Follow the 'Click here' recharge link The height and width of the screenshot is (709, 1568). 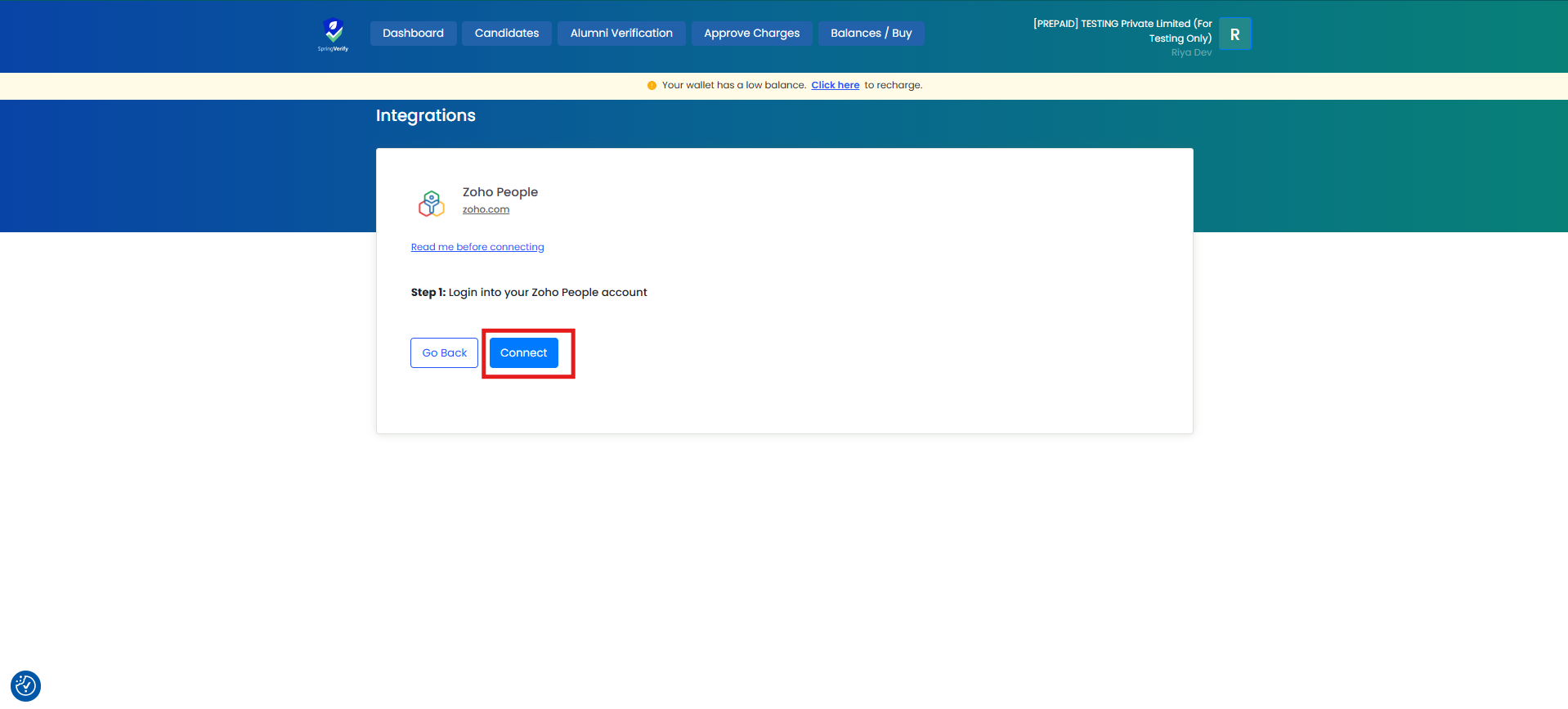(x=835, y=85)
